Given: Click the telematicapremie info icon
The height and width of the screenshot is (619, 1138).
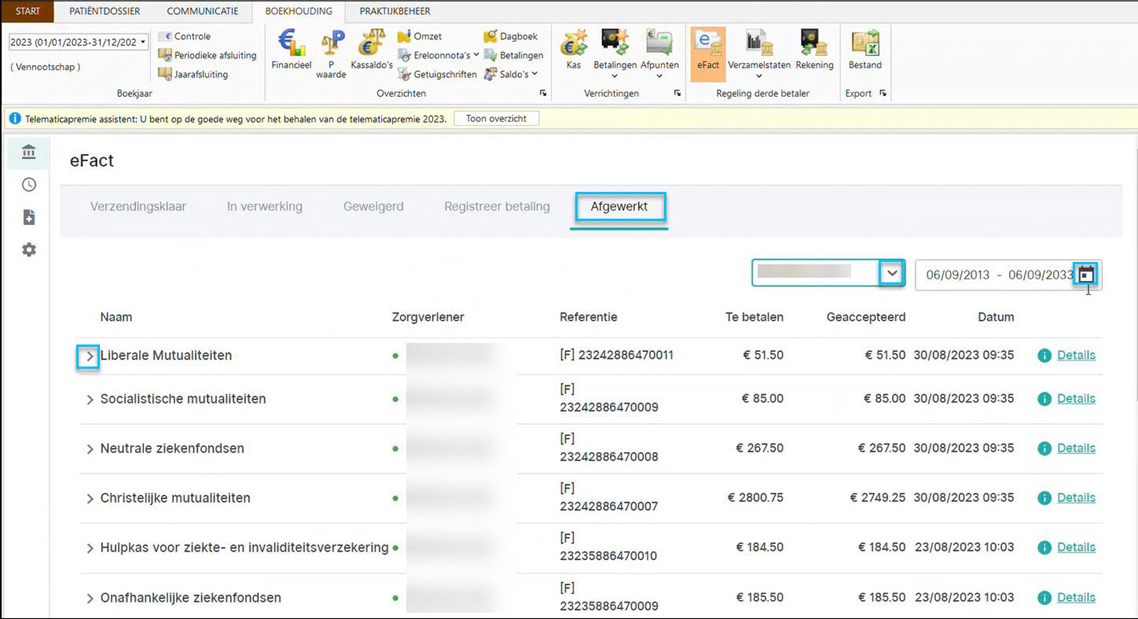Looking at the screenshot, I should (x=15, y=118).
